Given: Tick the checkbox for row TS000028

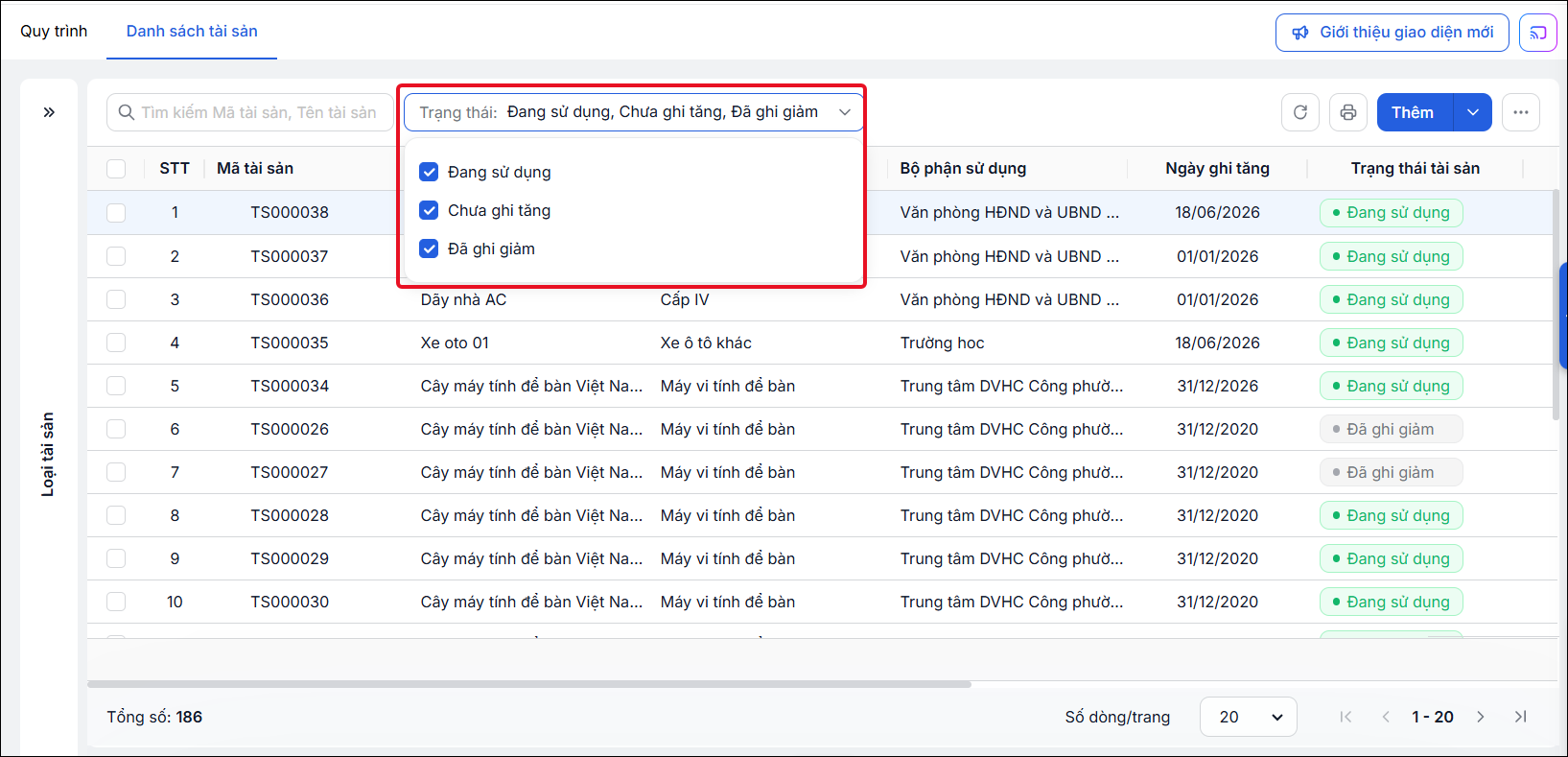Looking at the screenshot, I should (116, 515).
